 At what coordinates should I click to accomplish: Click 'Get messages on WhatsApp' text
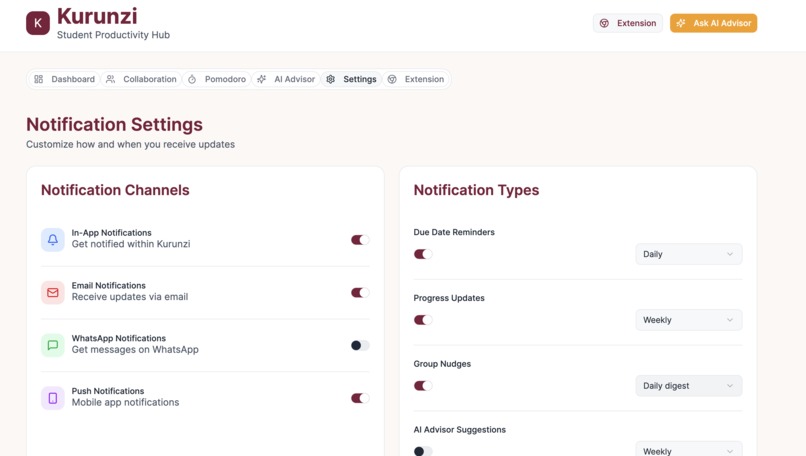click(135, 350)
